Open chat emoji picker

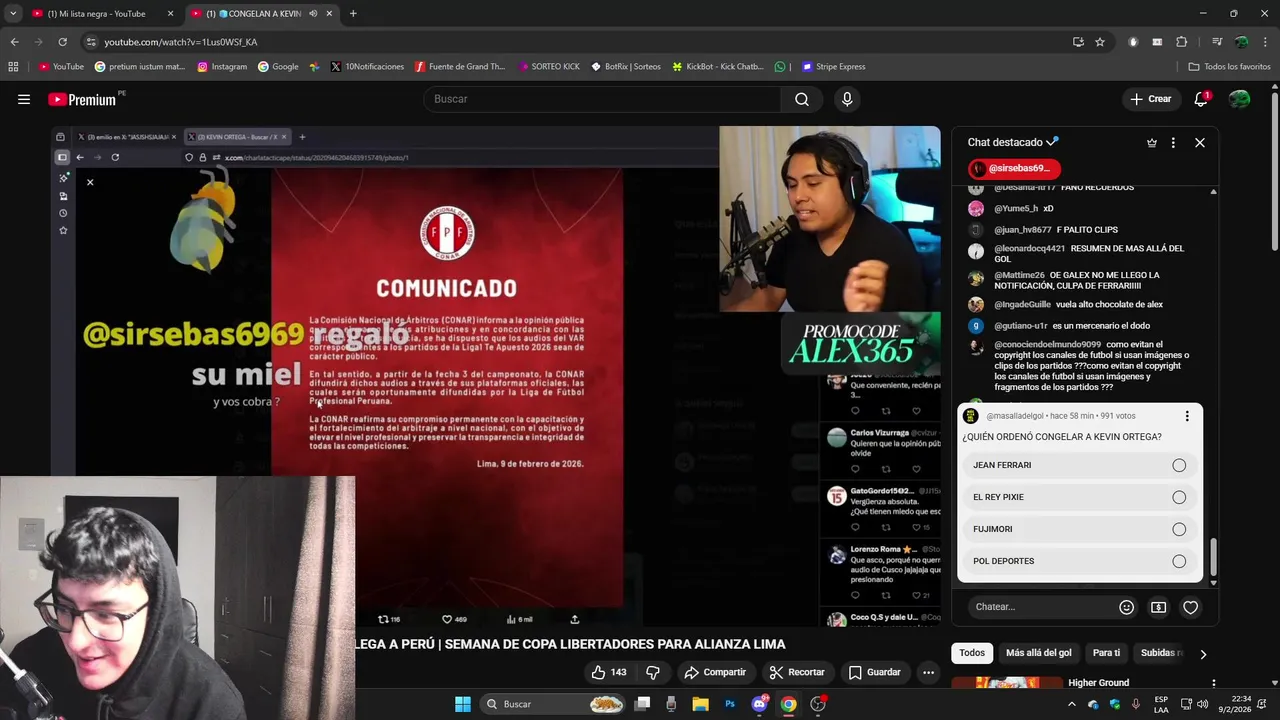tap(1127, 607)
